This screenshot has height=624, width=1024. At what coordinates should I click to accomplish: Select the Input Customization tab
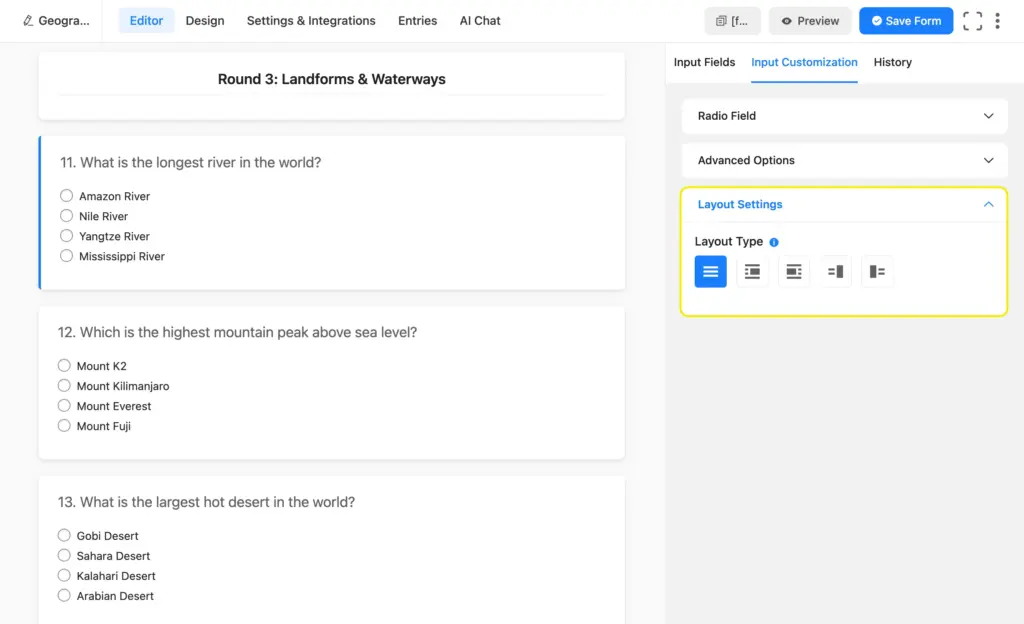pyautogui.click(x=804, y=62)
